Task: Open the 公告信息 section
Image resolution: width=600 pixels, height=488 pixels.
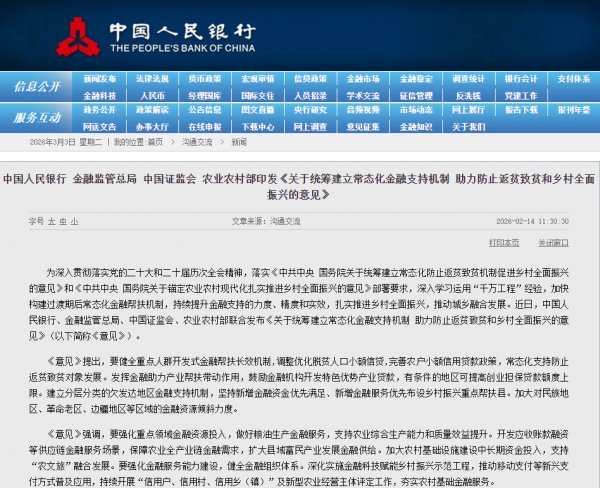Action: (205, 110)
